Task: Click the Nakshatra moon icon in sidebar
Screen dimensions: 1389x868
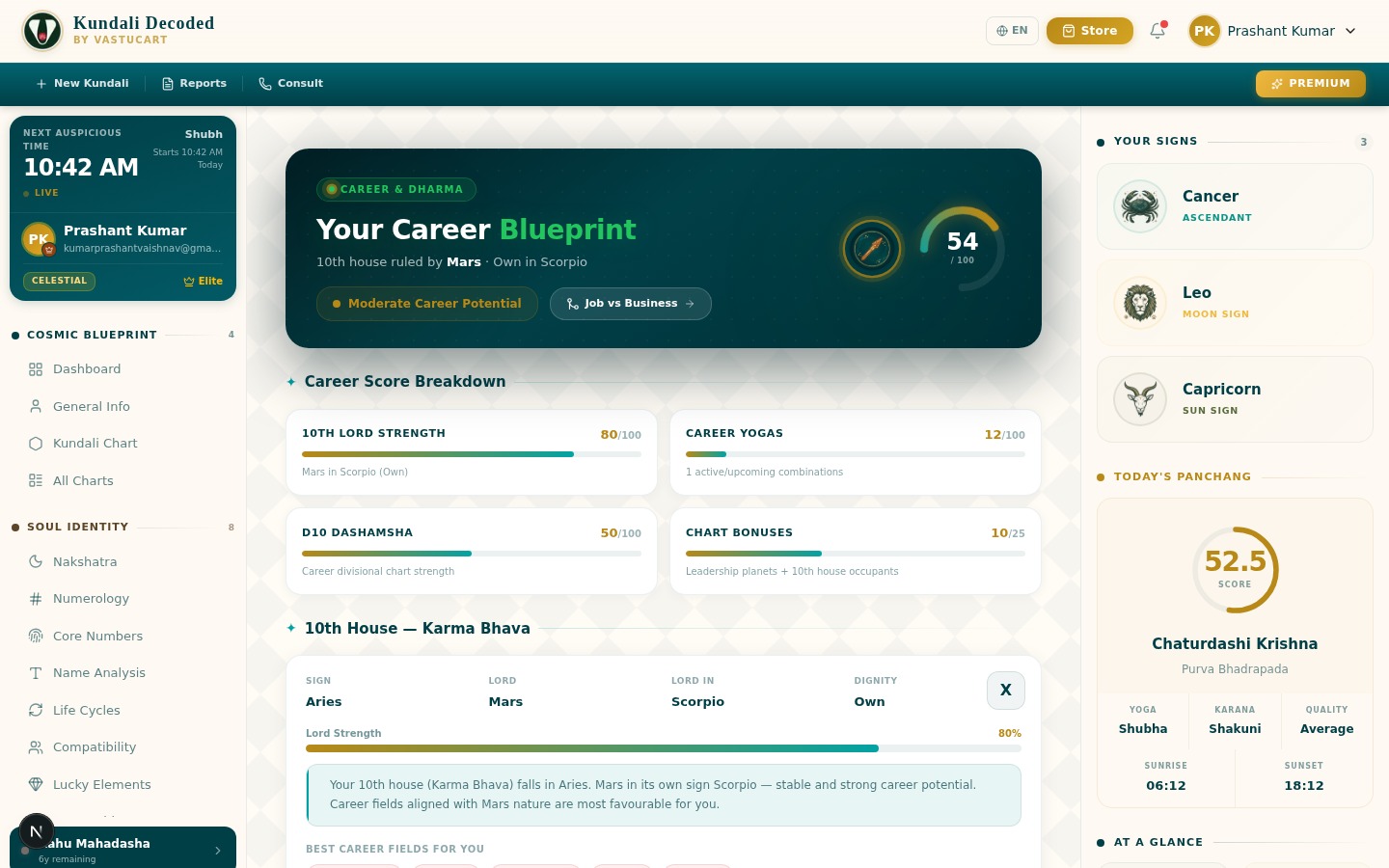Action: pyautogui.click(x=36, y=561)
